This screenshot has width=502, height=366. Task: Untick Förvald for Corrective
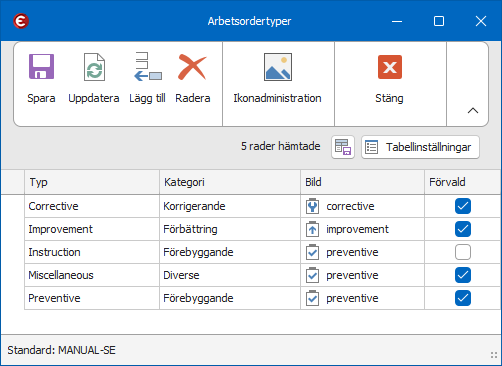pyautogui.click(x=463, y=206)
